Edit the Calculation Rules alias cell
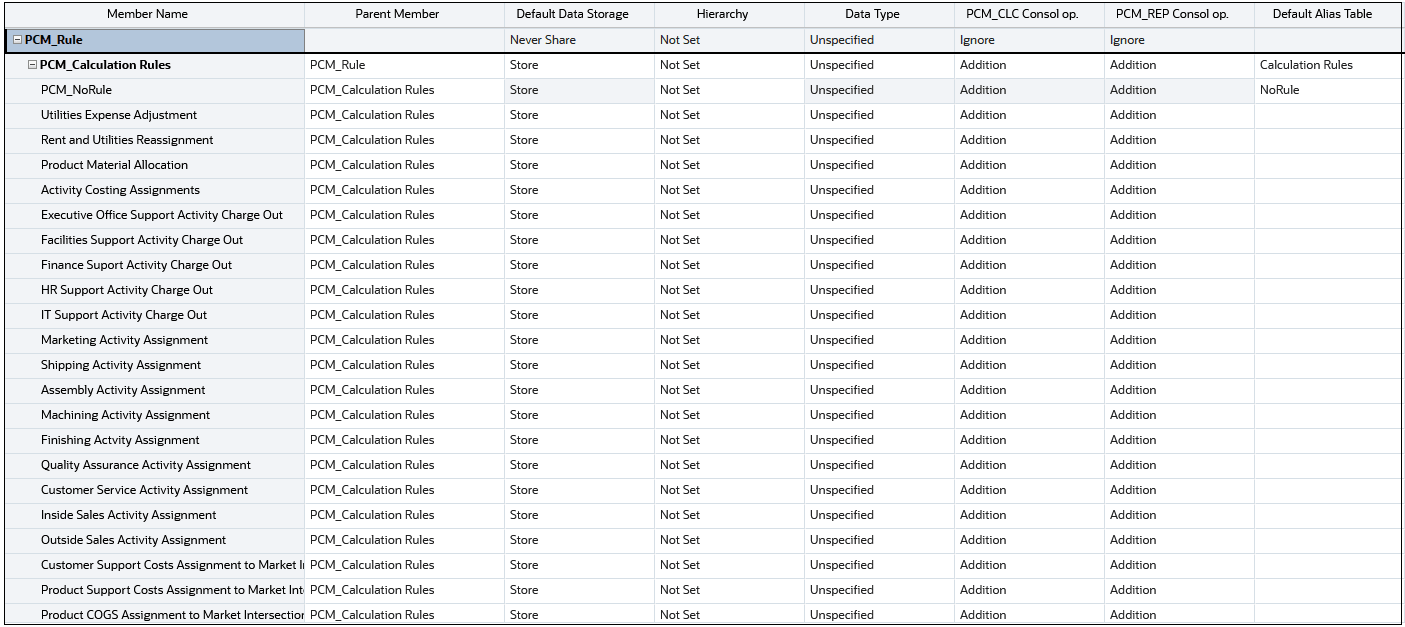This screenshot has width=1405, height=627. 1306,65
